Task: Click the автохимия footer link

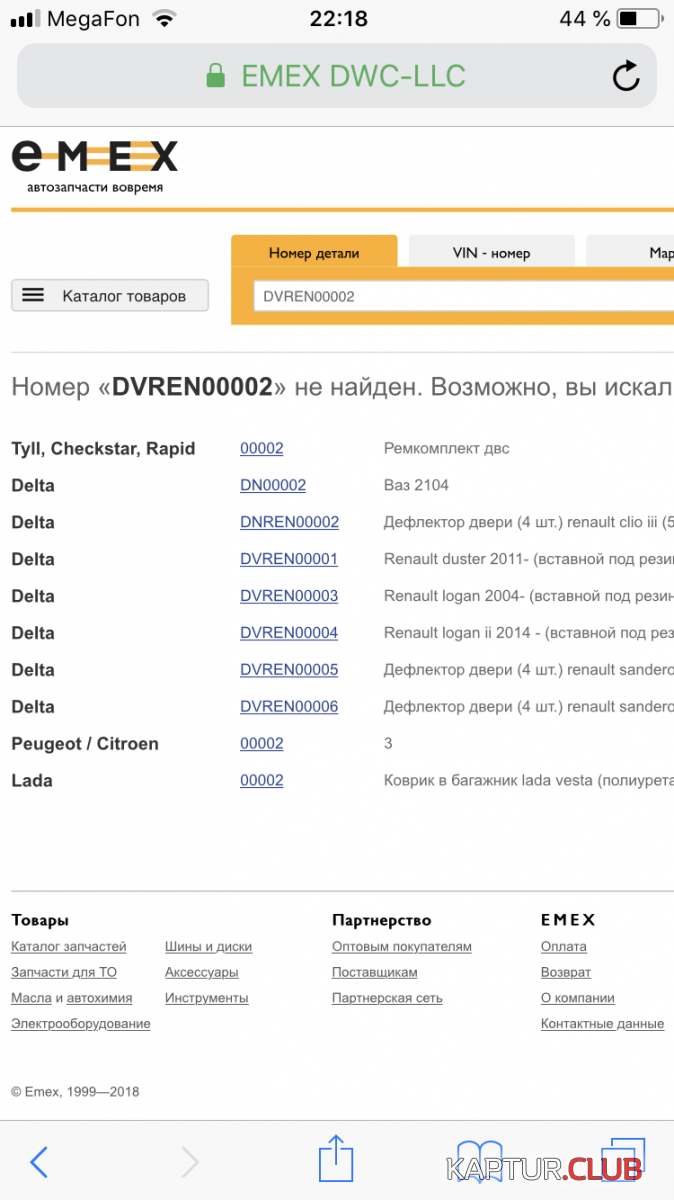Action: 99,998
